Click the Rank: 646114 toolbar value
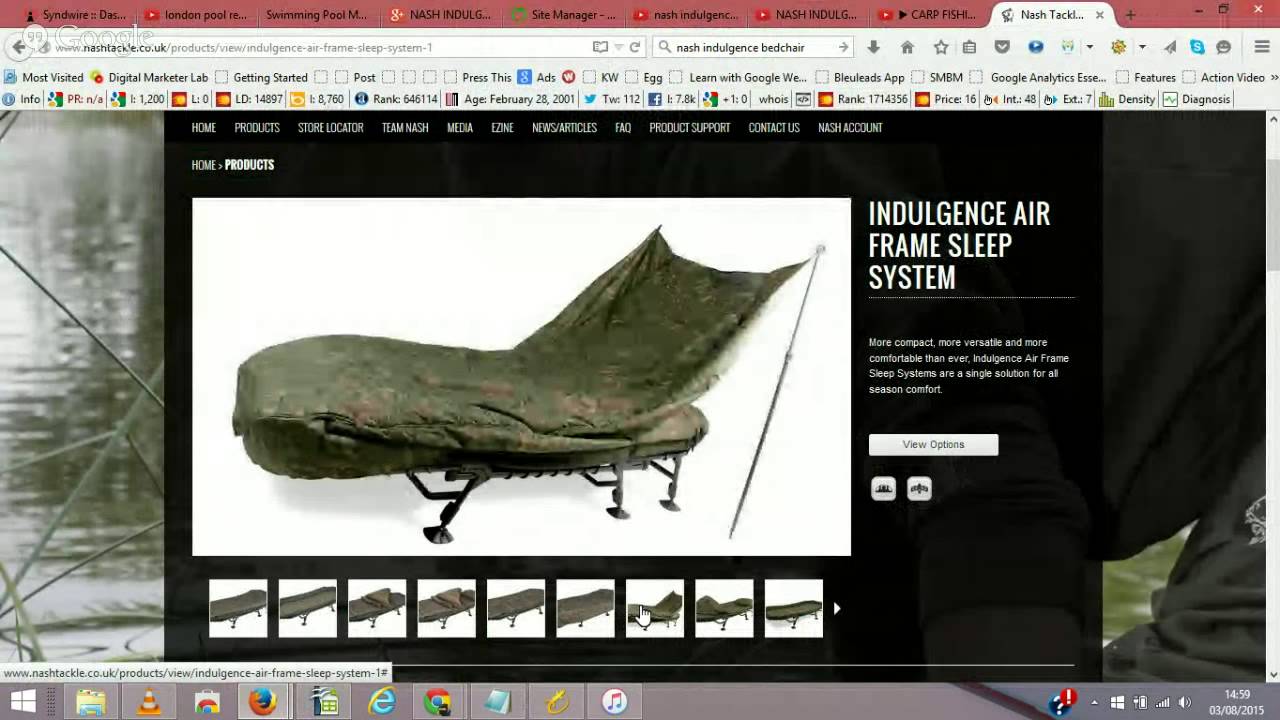The image size is (1280, 720). [x=395, y=99]
